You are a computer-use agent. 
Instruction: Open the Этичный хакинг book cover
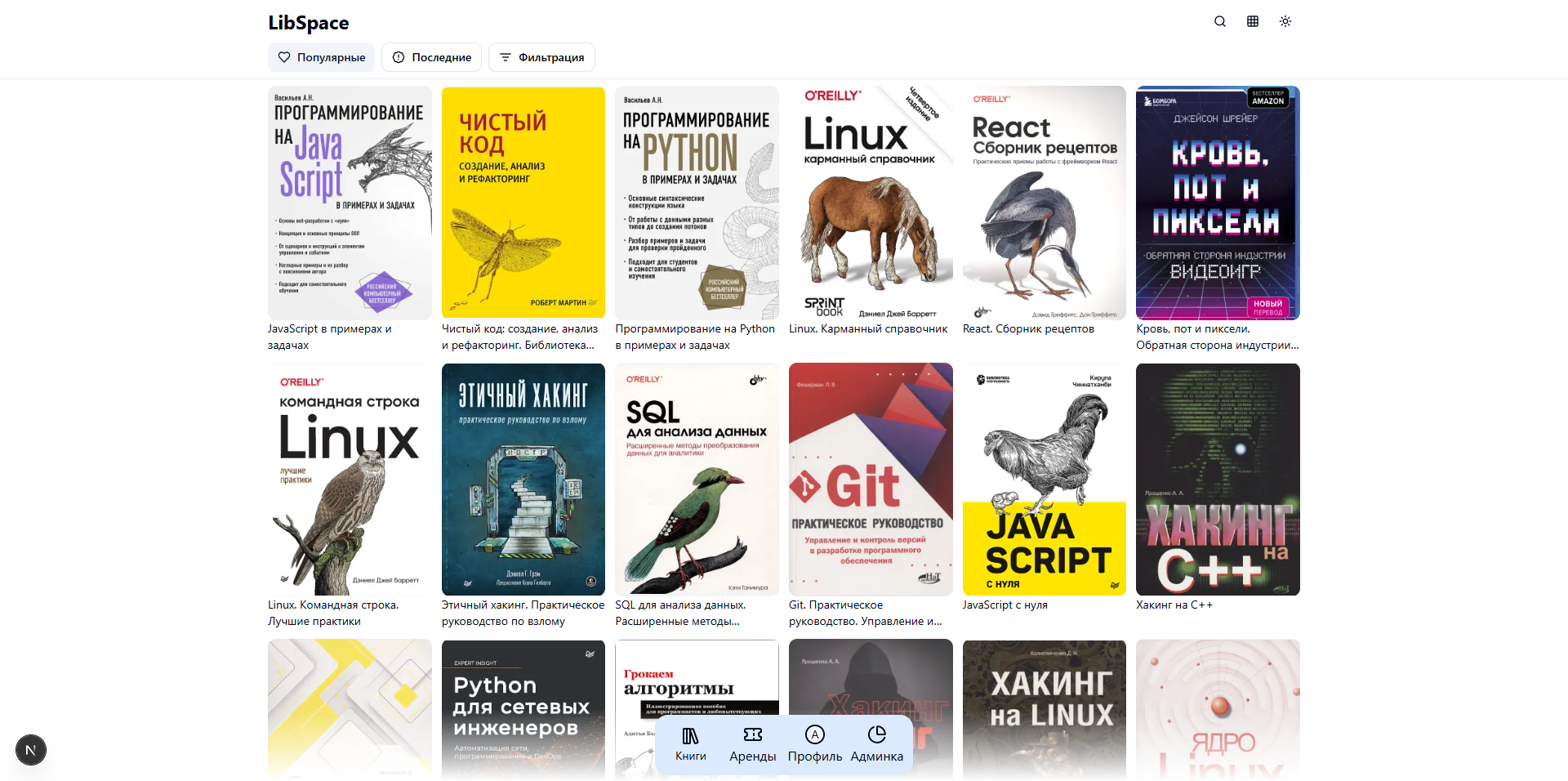(x=523, y=480)
